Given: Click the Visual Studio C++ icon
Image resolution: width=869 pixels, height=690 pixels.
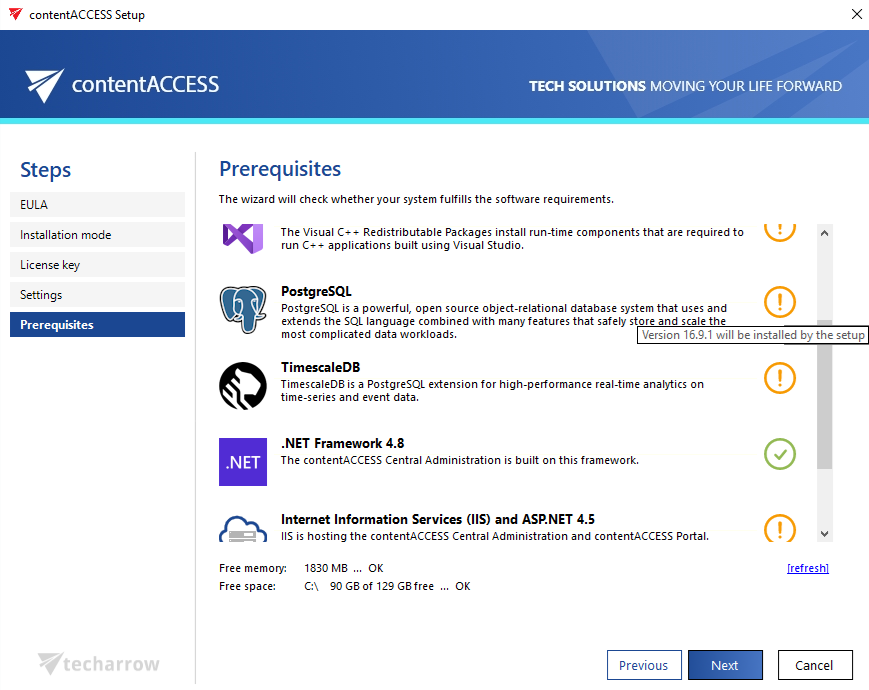Looking at the screenshot, I should 243,236.
